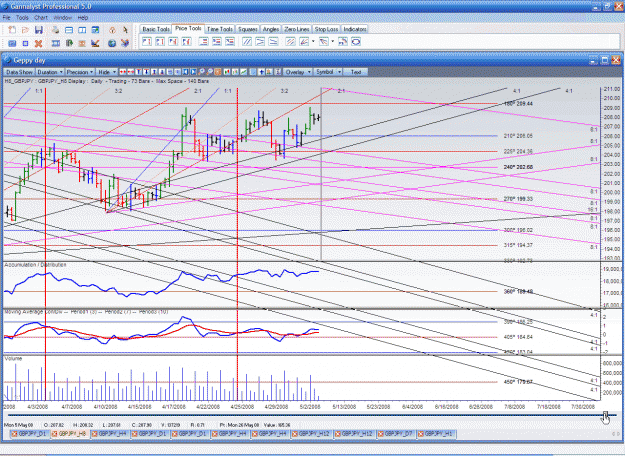Click the red X delete icon
Viewport: 625px width, 456px height.
(39, 43)
